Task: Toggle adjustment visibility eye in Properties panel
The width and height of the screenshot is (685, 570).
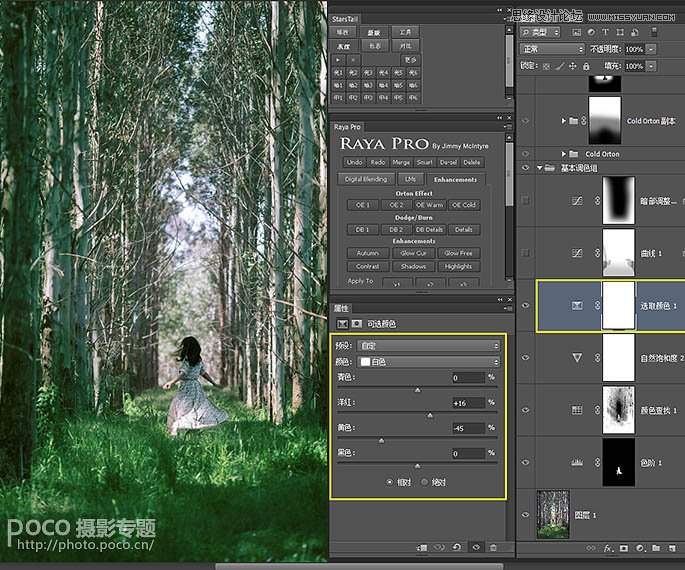Action: [476, 547]
